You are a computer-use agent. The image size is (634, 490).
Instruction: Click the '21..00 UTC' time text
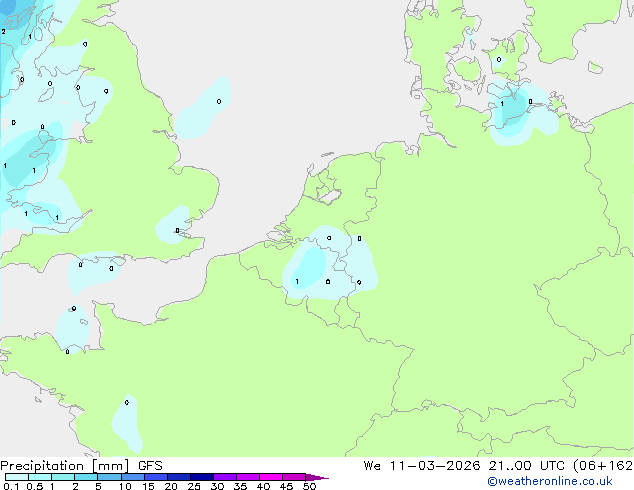526,466
